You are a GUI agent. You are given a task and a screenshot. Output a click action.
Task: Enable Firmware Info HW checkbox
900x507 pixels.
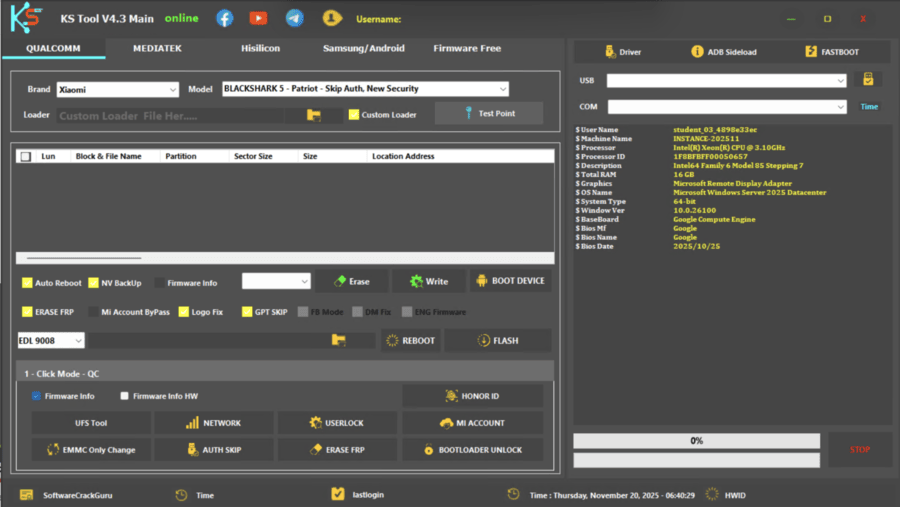pyautogui.click(x=125, y=396)
